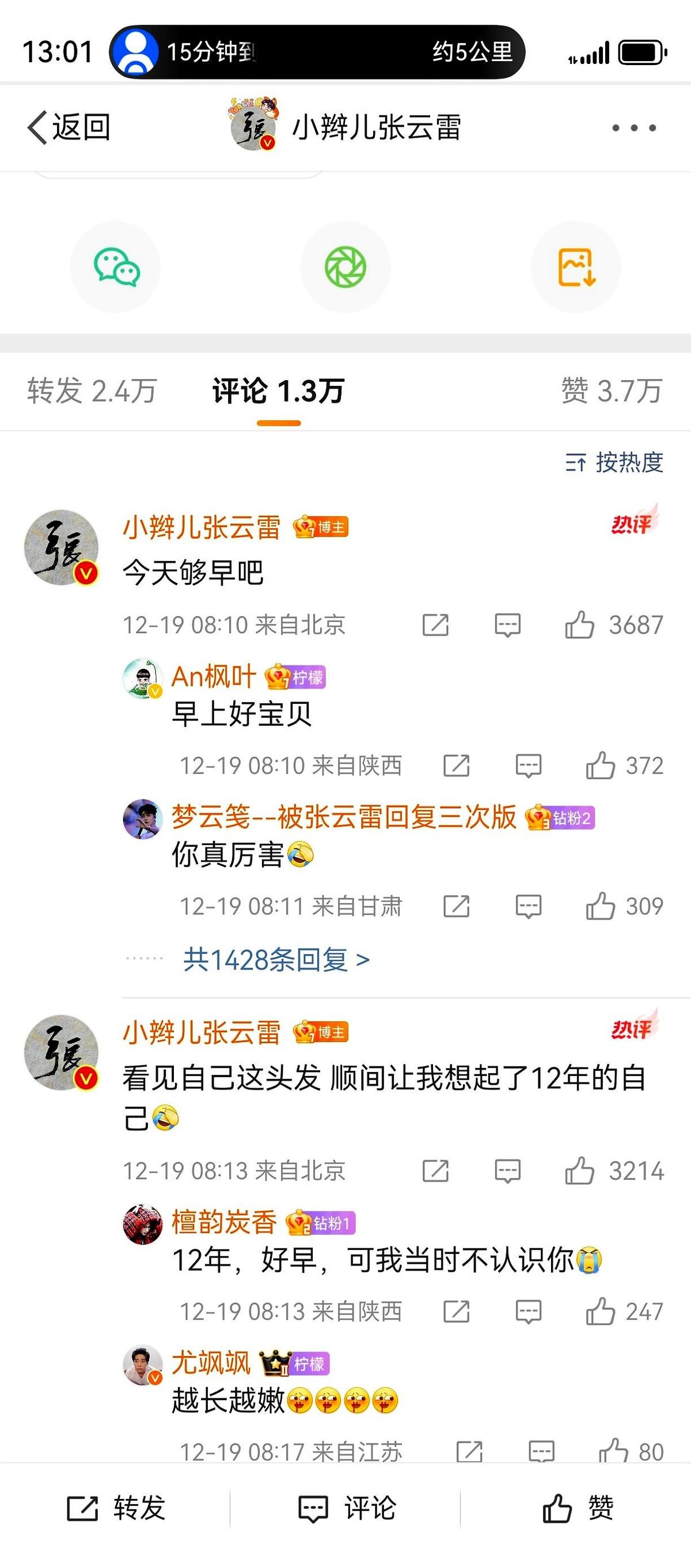Reply to the 今天够早吧 comment via bubble icon

[x=507, y=625]
